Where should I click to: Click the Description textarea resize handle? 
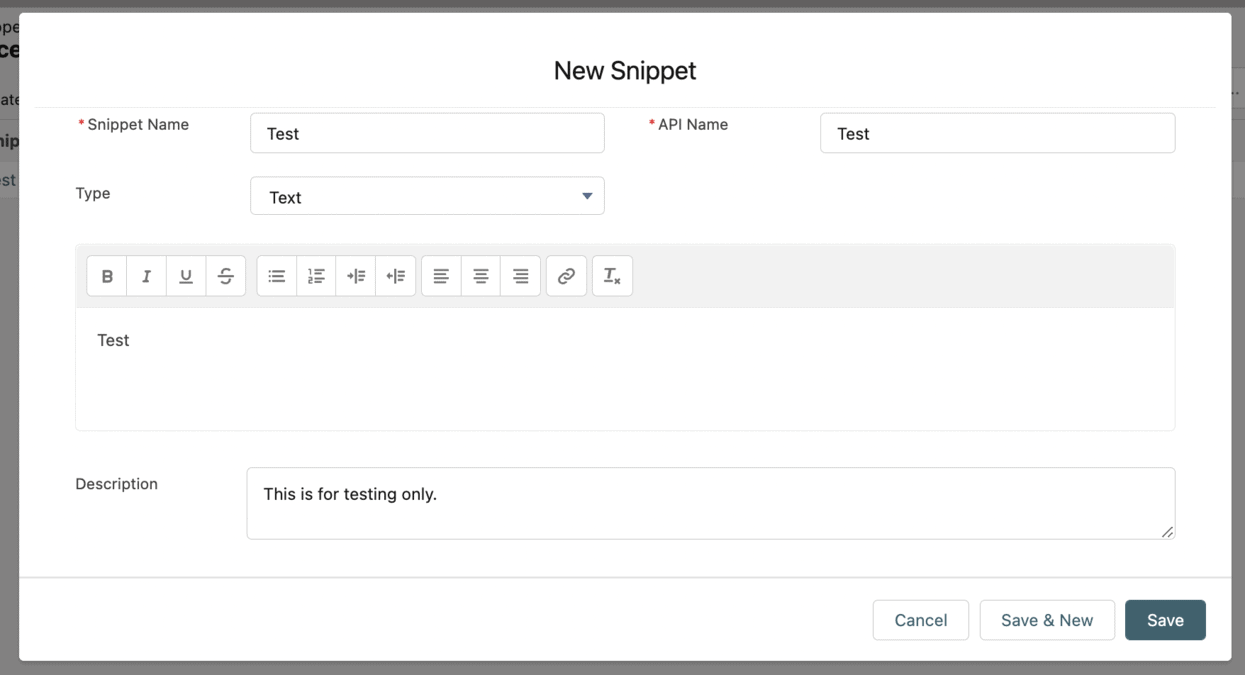pyautogui.click(x=1167, y=531)
